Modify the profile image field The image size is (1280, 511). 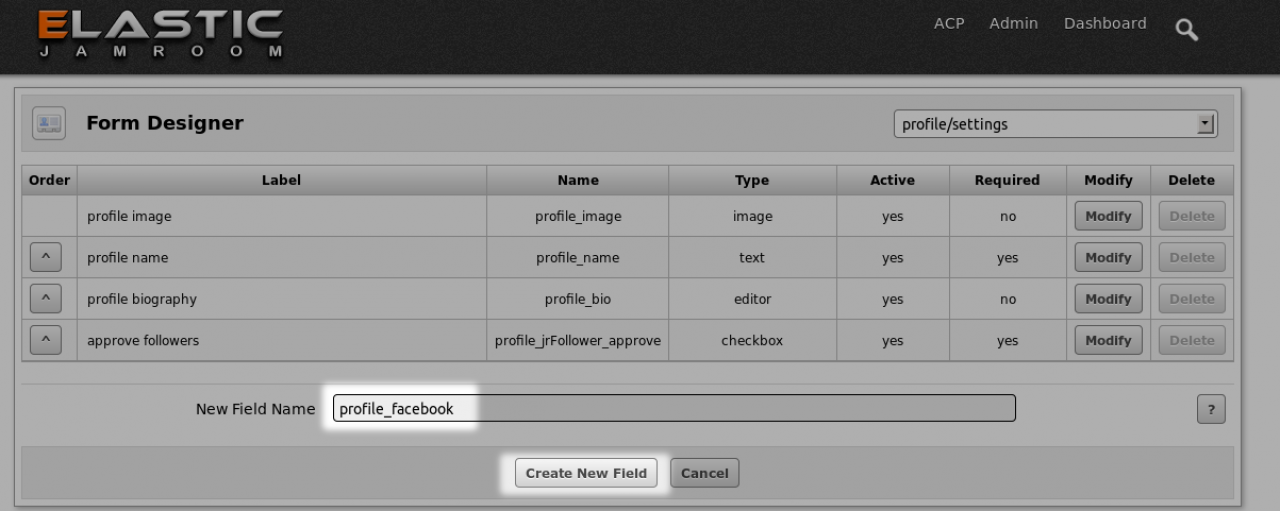[x=1108, y=216]
